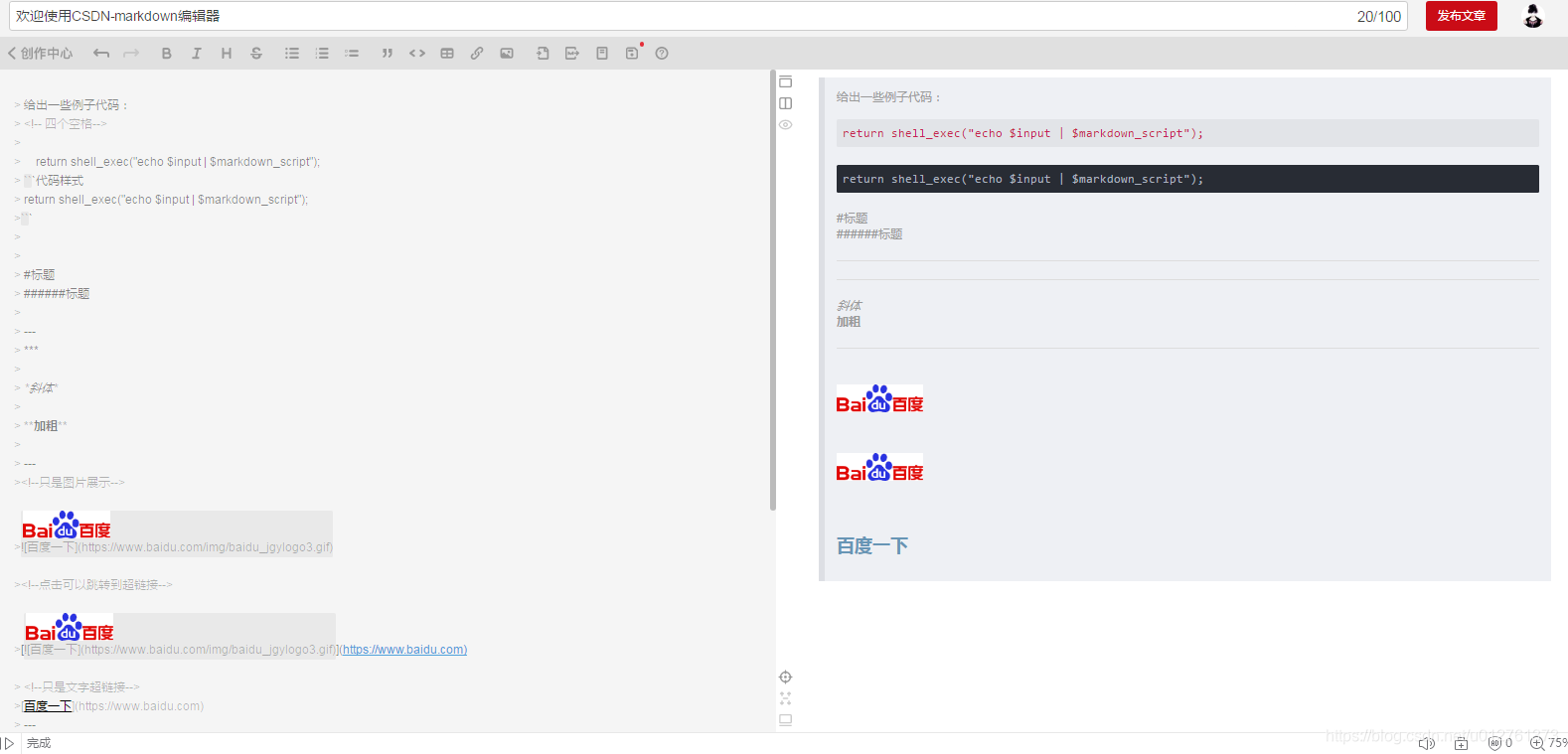Click the browser sound speaker icon

pos(1427,743)
